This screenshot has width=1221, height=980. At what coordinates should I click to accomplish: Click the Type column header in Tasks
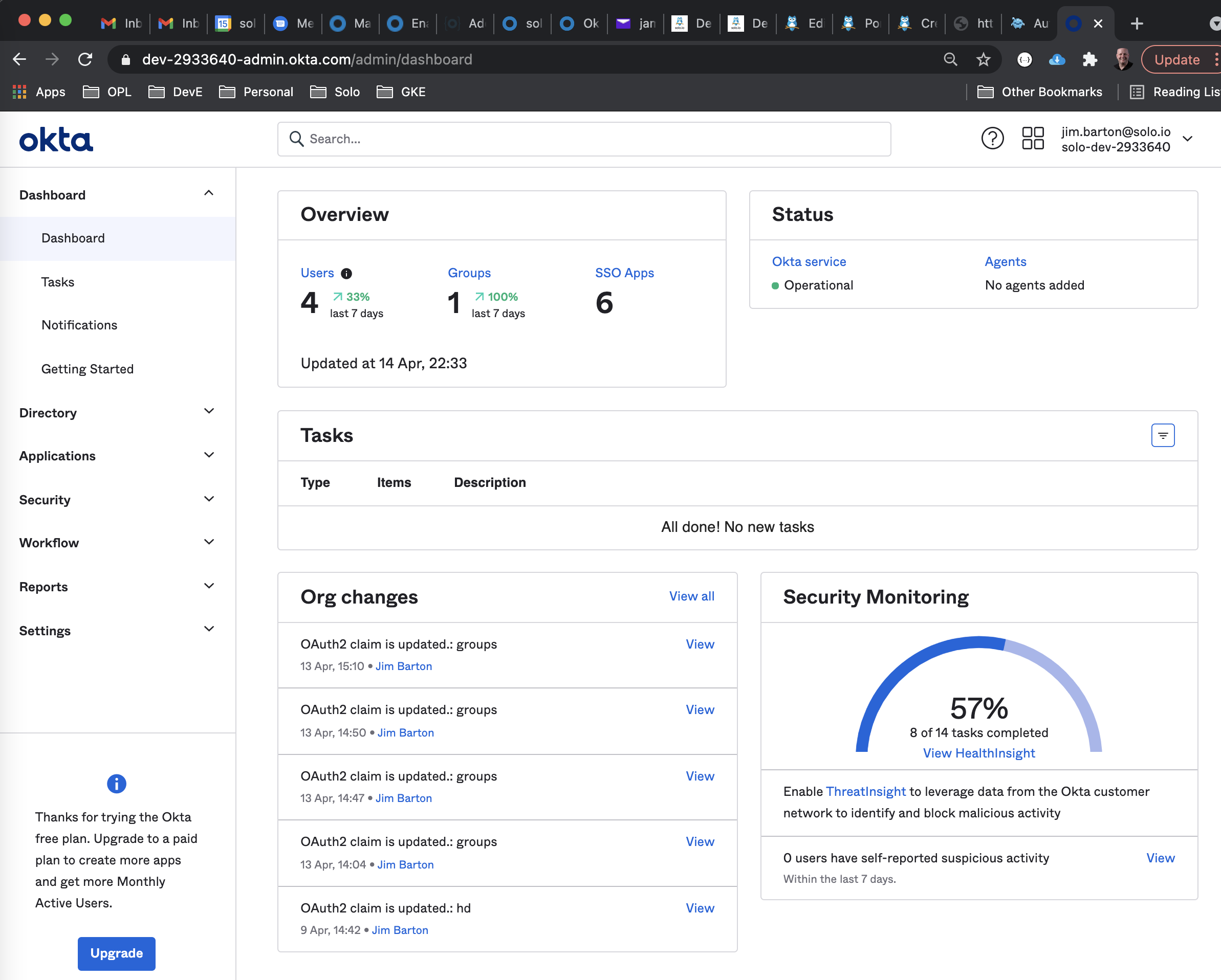pos(315,482)
